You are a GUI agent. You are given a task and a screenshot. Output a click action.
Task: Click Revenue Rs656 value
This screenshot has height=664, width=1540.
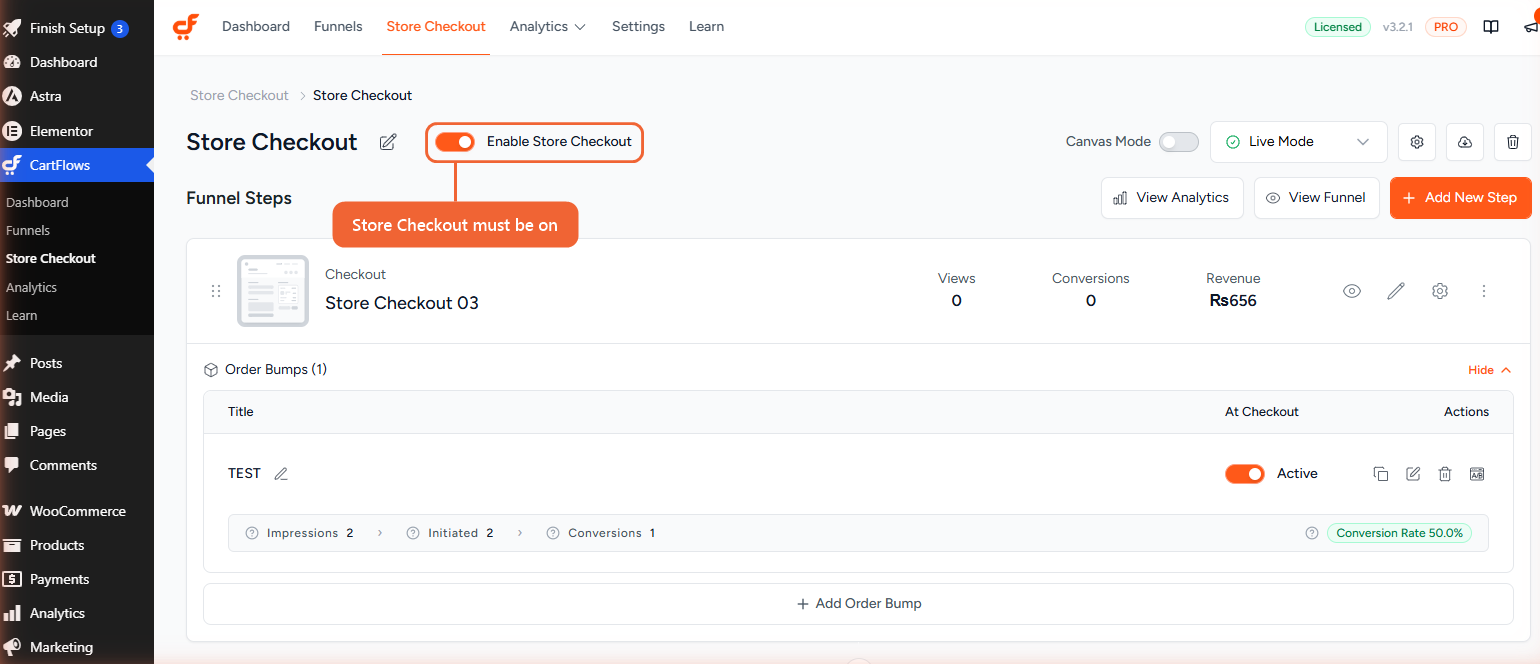click(1233, 300)
